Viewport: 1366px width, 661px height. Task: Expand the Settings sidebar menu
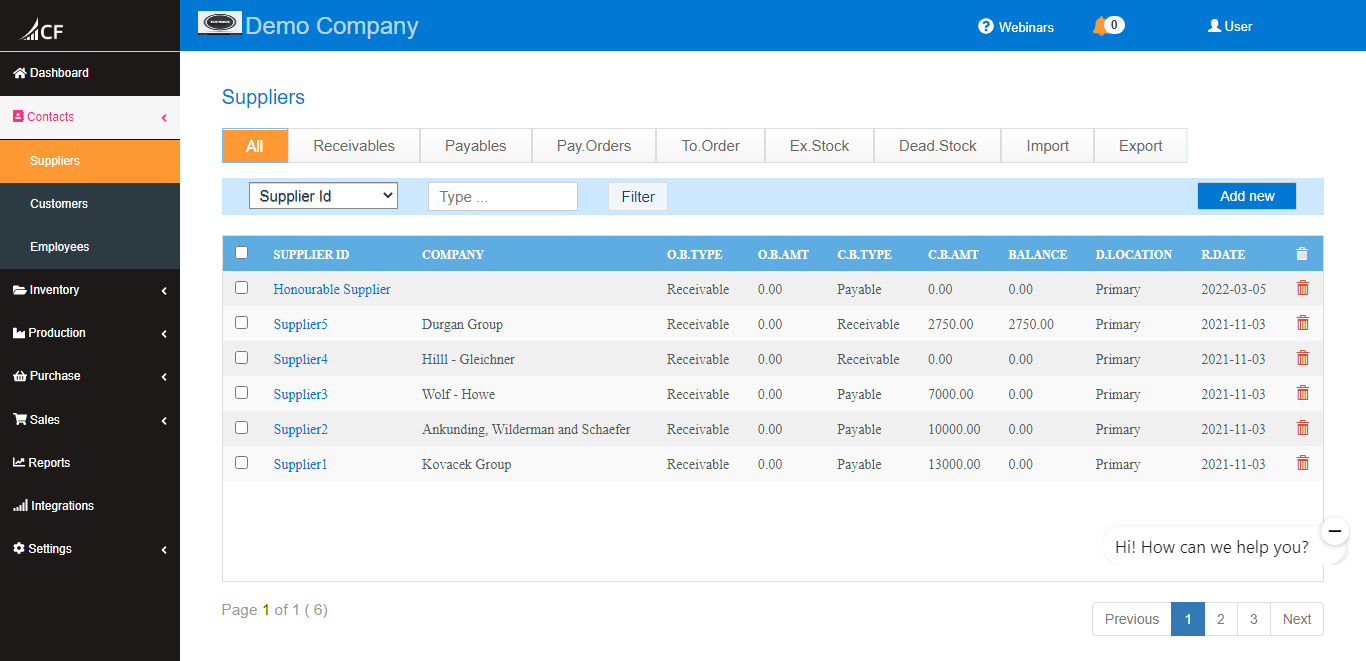point(89,549)
